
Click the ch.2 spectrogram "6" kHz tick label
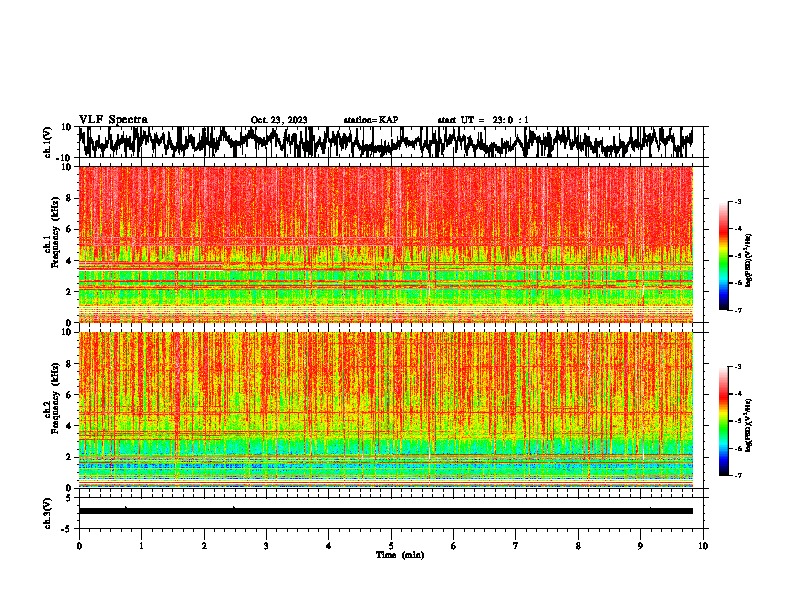coord(69,395)
